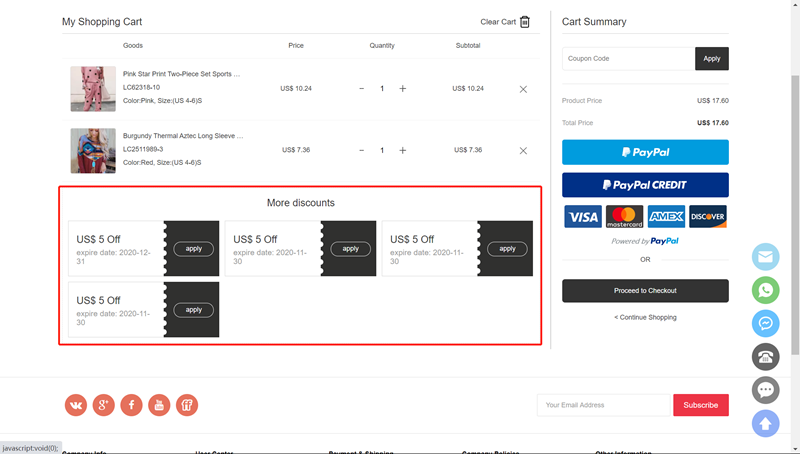
Task: Open the YouTube social icon
Action: (x=159, y=405)
